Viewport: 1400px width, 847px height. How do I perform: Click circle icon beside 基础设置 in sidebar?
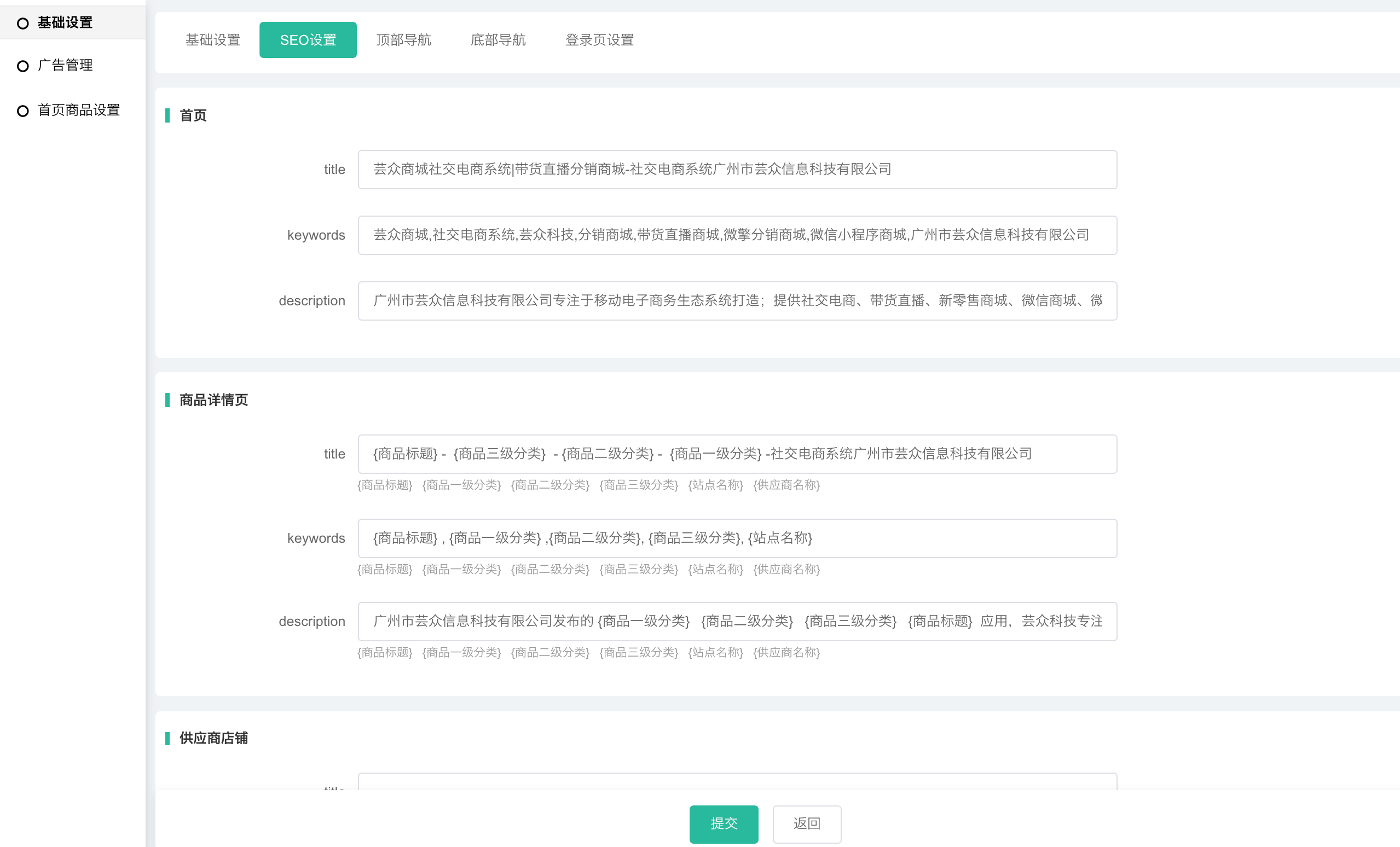pyautogui.click(x=23, y=24)
